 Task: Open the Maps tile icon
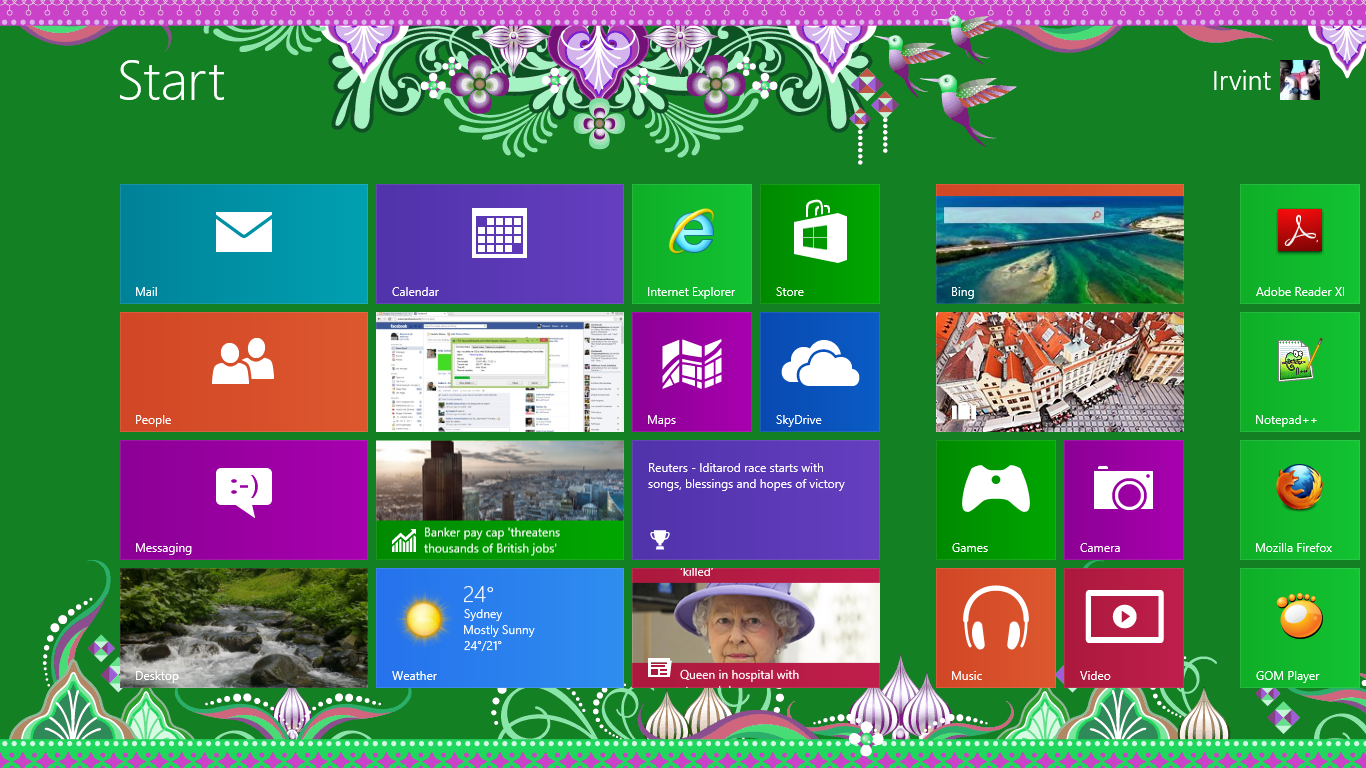(692, 364)
